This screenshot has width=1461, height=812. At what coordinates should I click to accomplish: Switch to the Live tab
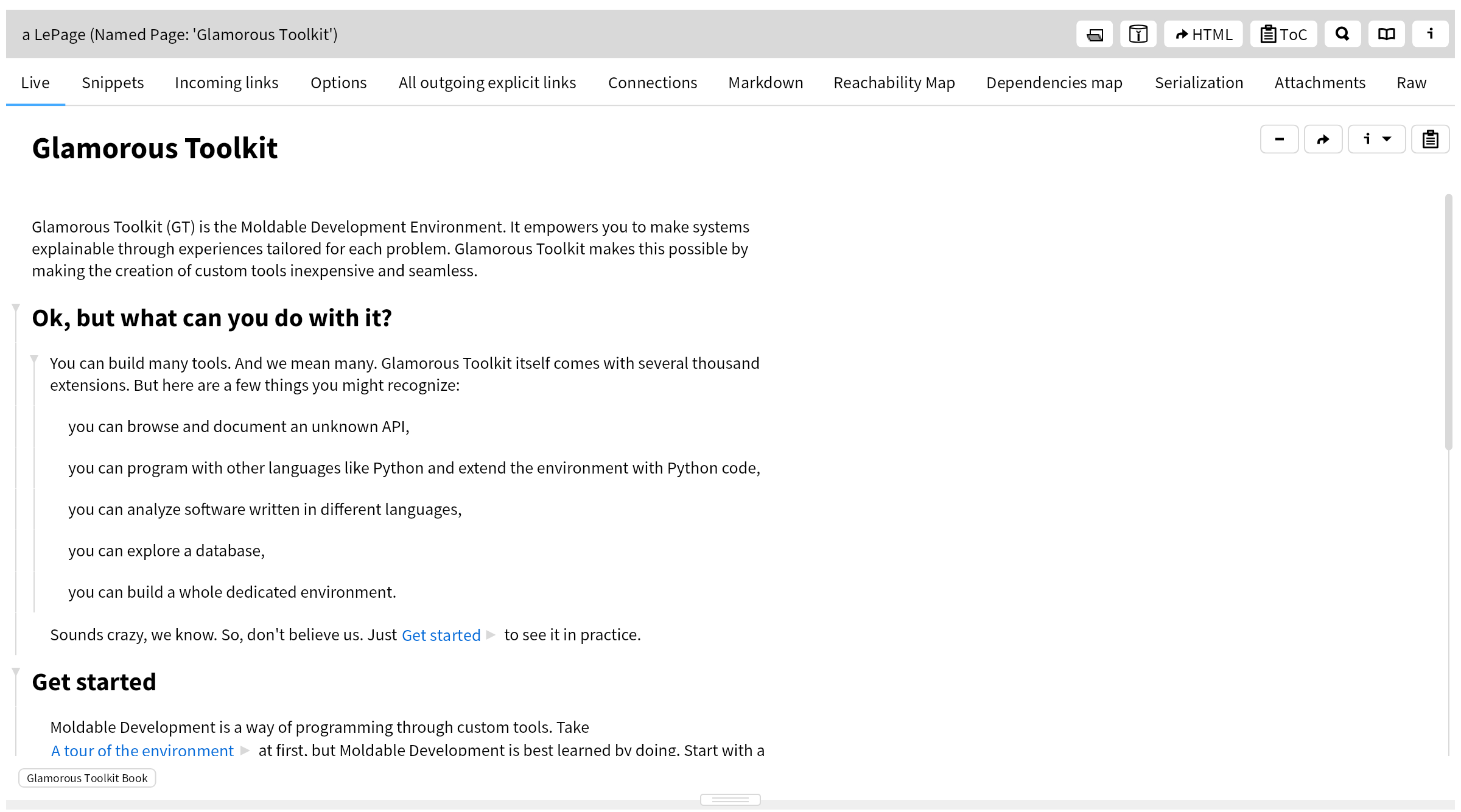[x=35, y=83]
